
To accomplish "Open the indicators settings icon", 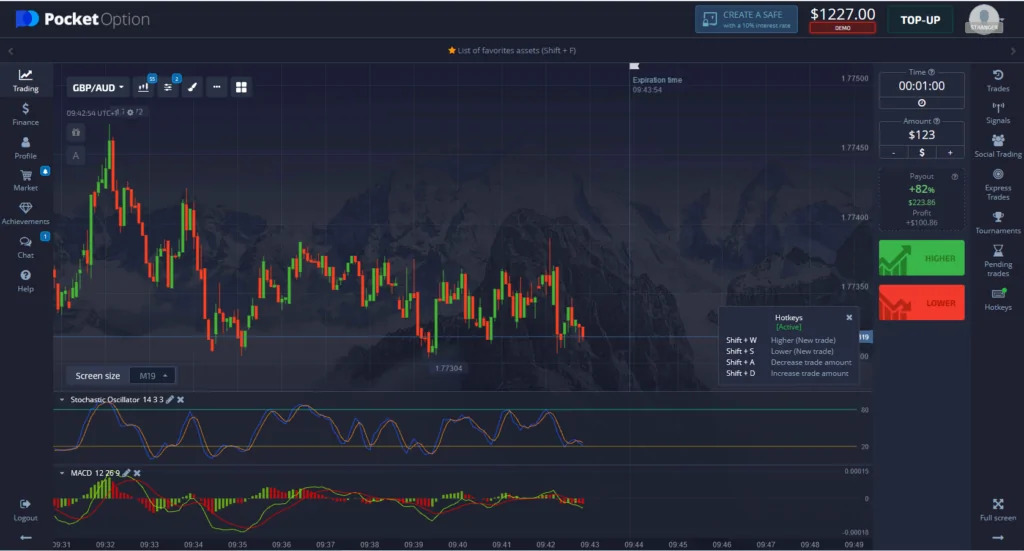I will point(169,88).
